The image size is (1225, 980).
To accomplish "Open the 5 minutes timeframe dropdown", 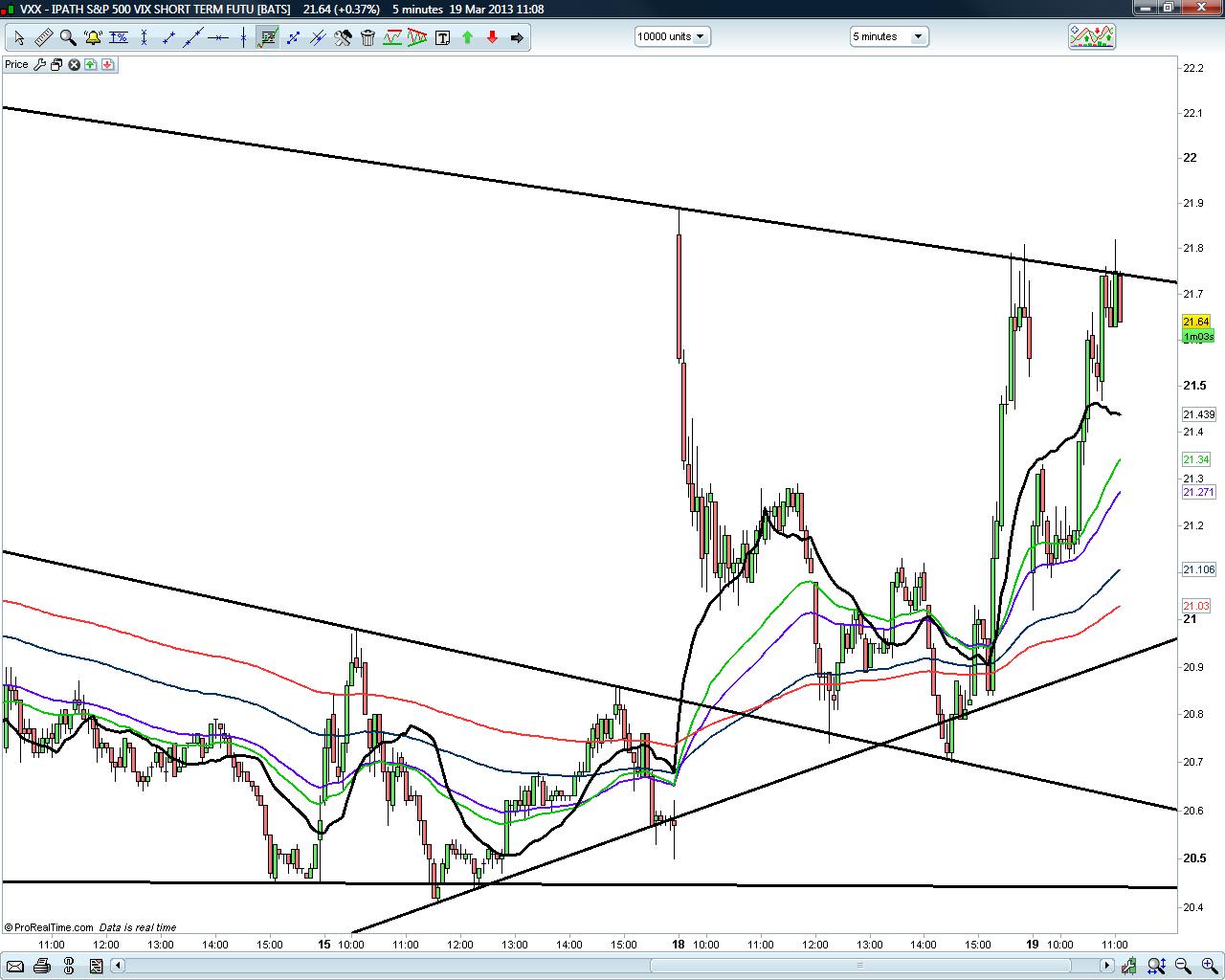I will point(889,36).
